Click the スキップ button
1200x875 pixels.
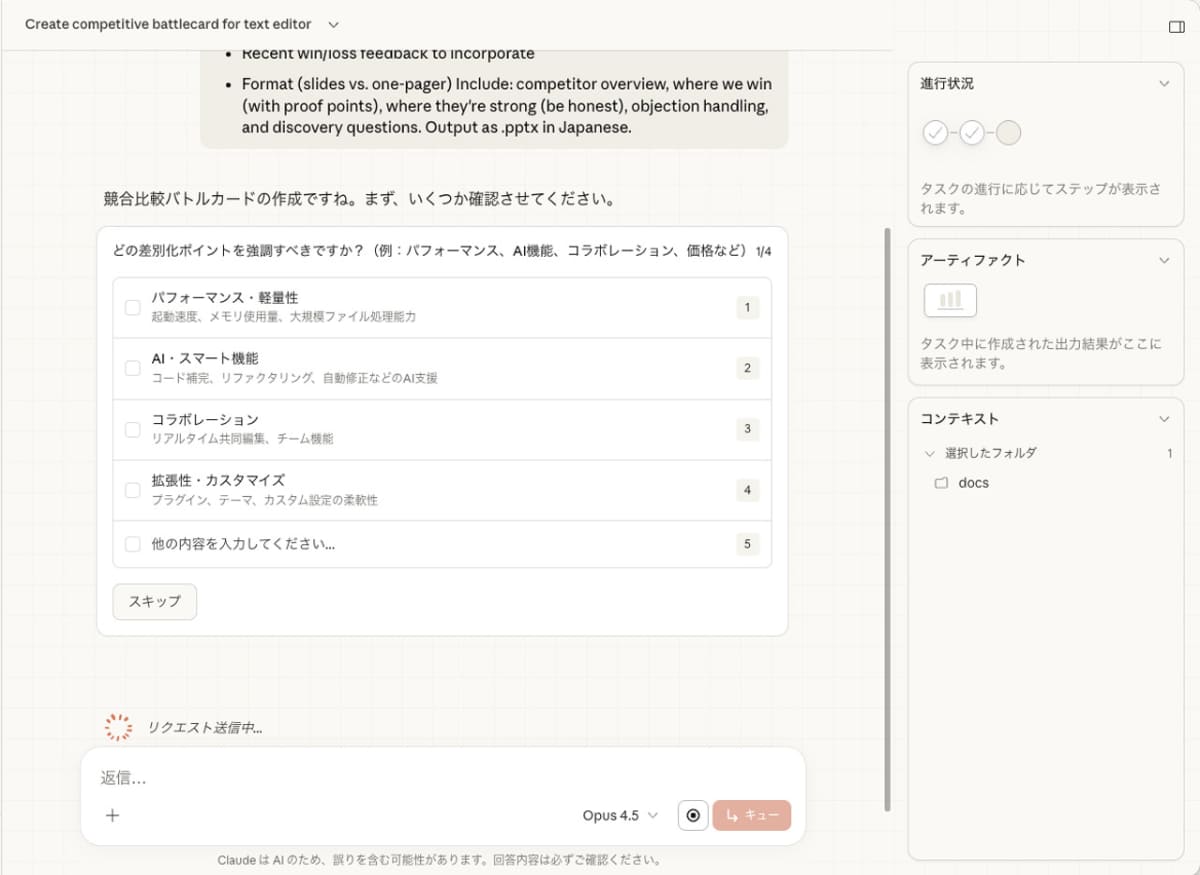coord(154,601)
